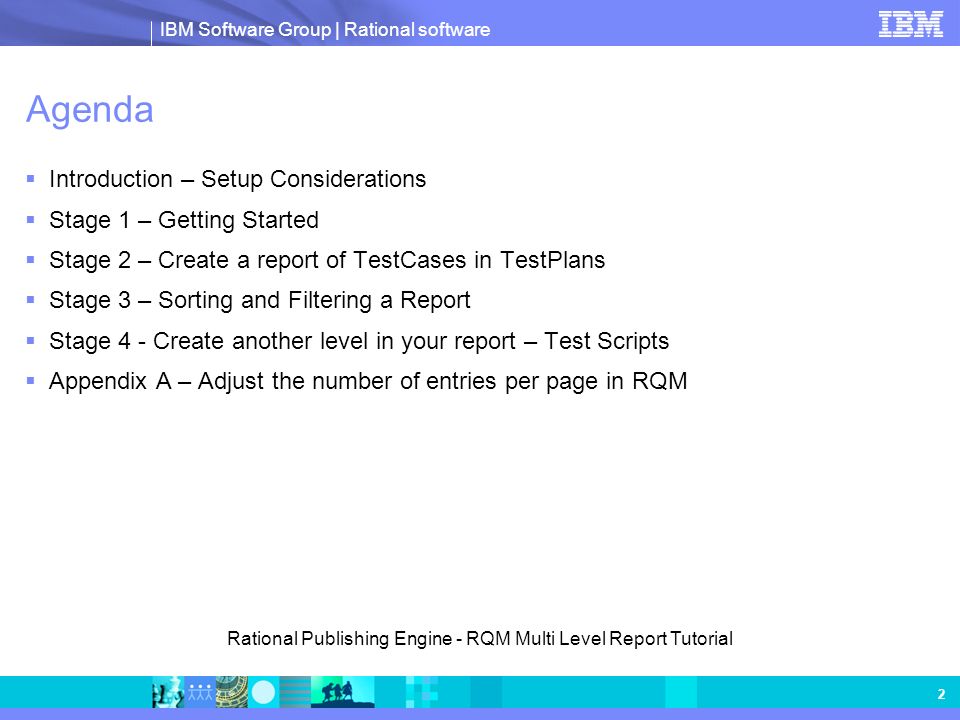Select 'Stage 1 – Getting Started' line
960x720 pixels.
(184, 220)
